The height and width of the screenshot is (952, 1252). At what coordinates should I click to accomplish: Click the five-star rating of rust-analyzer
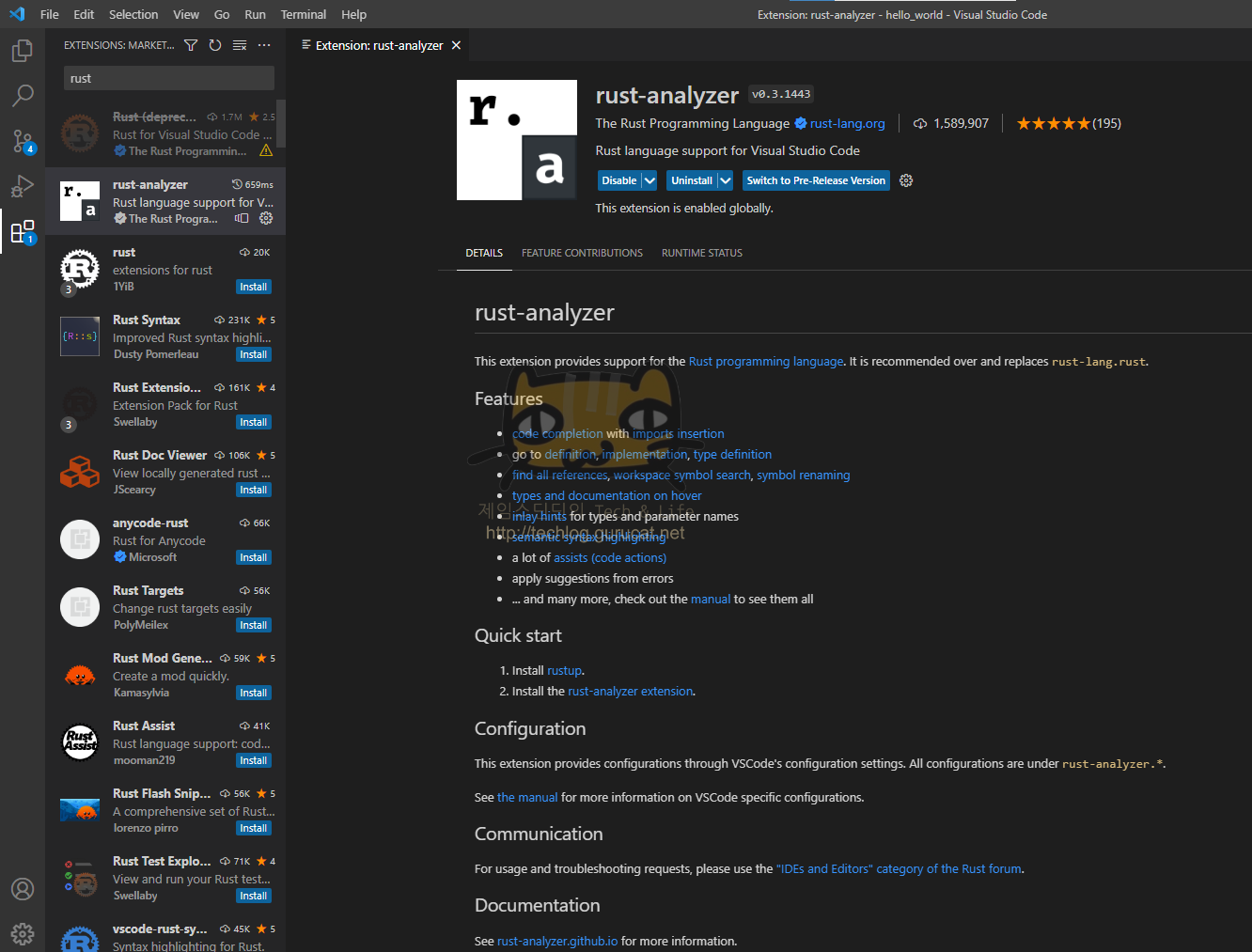pyautogui.click(x=1053, y=123)
